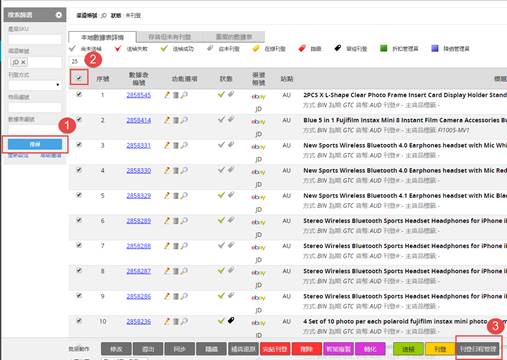Collapse the search panel with the header circle icon
This screenshot has width=507, height=360.
coord(59,15)
